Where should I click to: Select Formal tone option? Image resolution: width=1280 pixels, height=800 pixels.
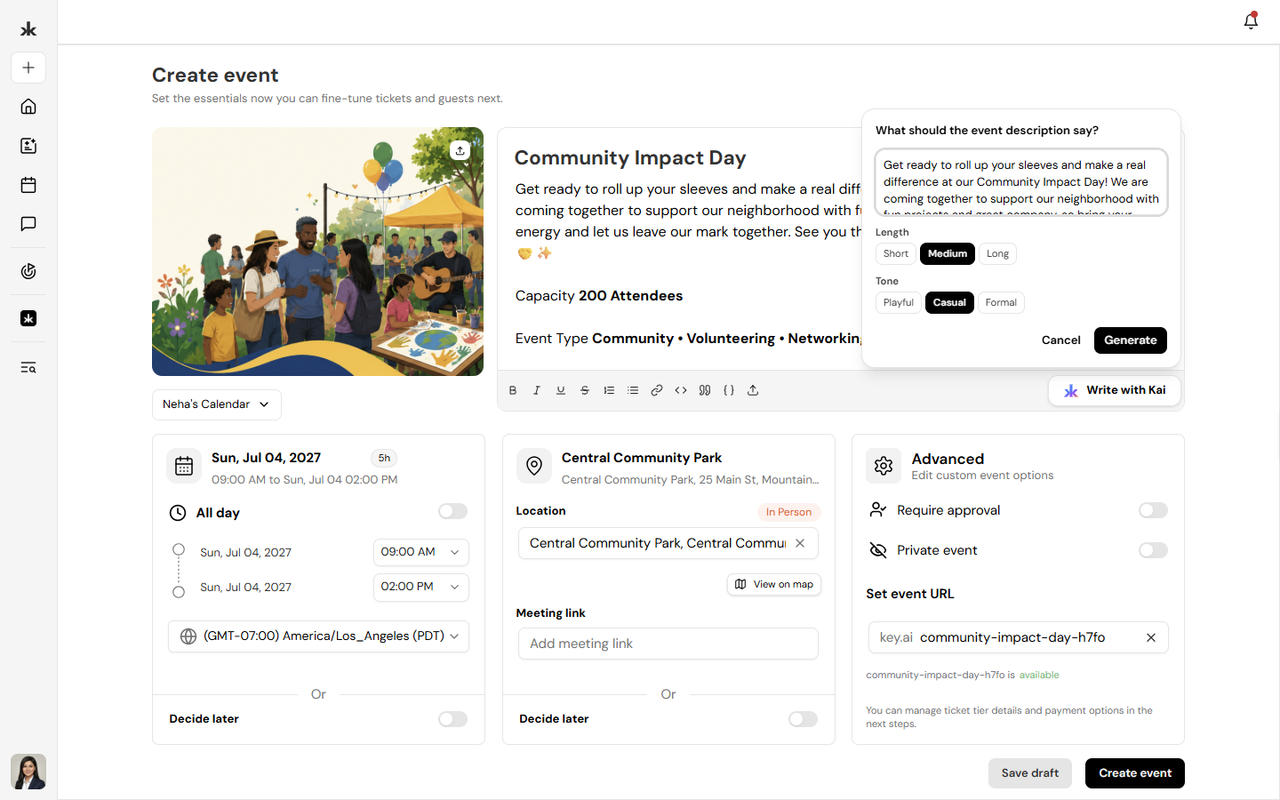point(1001,303)
